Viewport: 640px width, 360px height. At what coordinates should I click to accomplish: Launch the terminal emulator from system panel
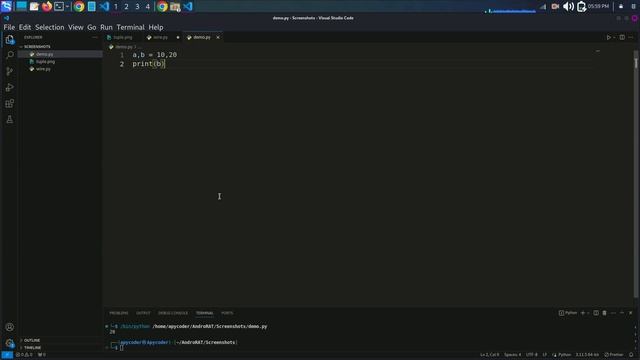coord(59,6)
